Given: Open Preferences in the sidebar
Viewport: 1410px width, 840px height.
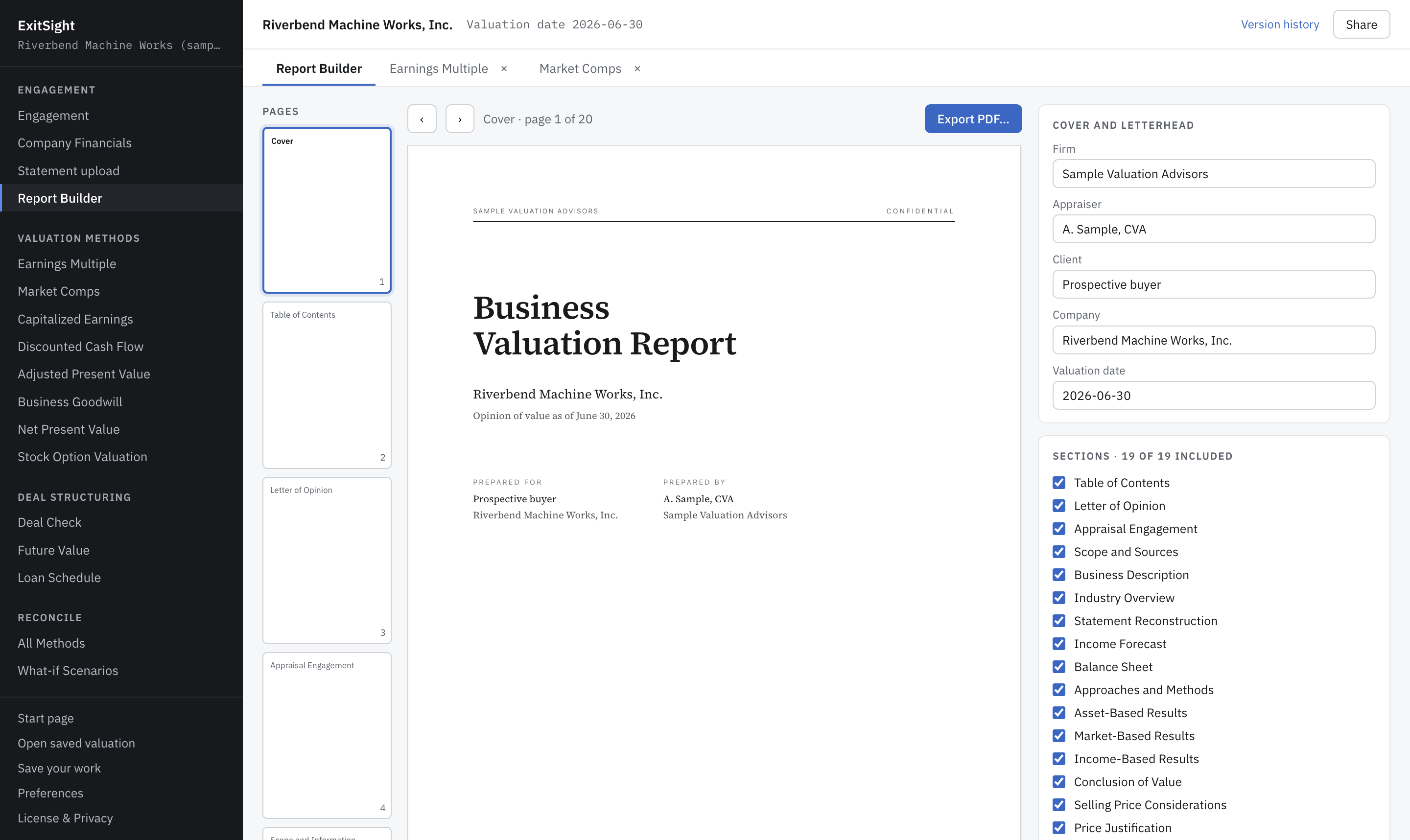Looking at the screenshot, I should click(121, 793).
